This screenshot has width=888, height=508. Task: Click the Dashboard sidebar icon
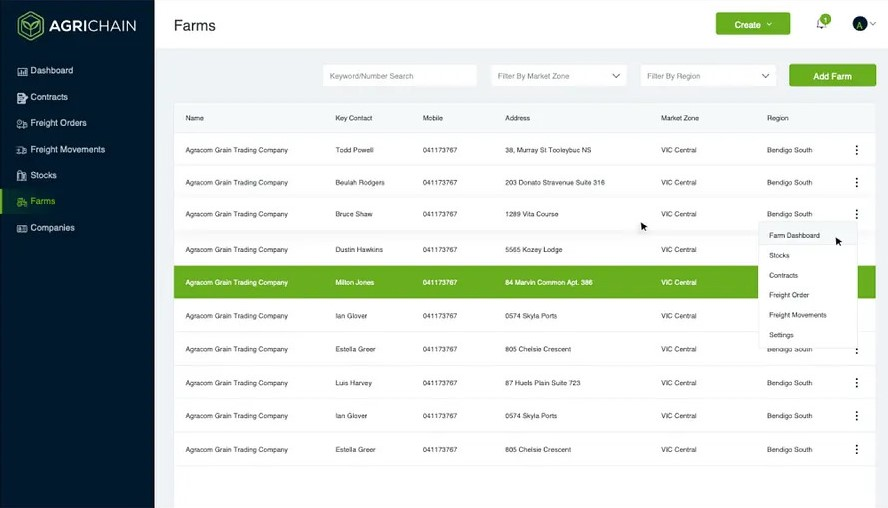coord(22,71)
